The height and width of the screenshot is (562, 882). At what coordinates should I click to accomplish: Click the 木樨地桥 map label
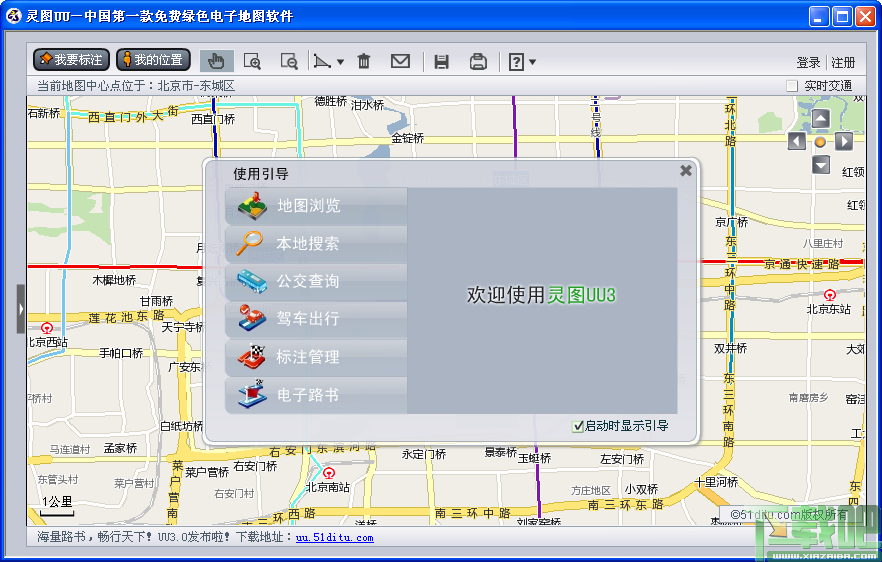click(114, 280)
